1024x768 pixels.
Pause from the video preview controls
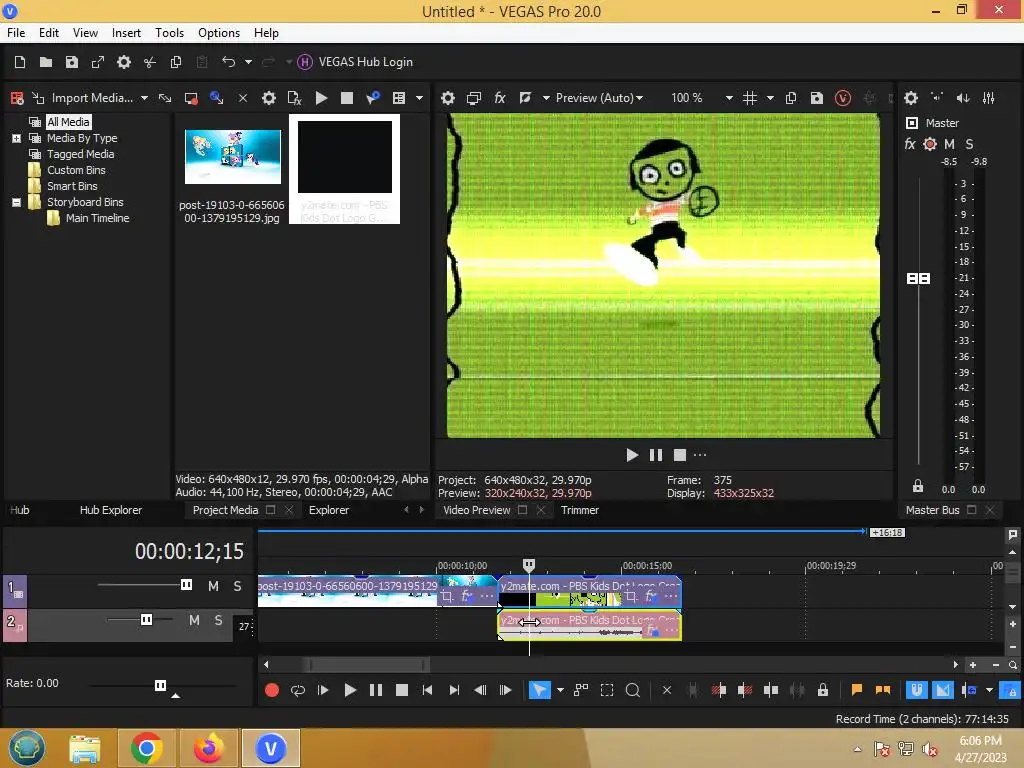[656, 455]
